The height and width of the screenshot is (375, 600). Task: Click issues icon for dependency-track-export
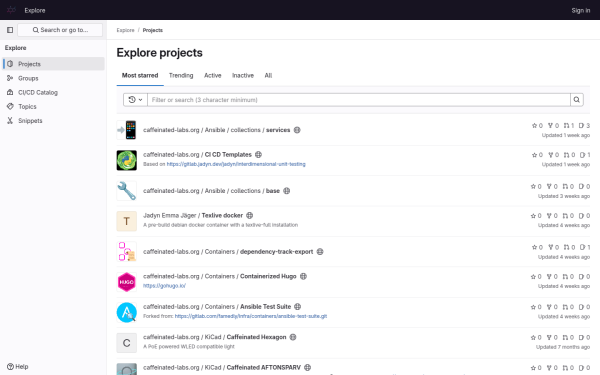coord(582,247)
